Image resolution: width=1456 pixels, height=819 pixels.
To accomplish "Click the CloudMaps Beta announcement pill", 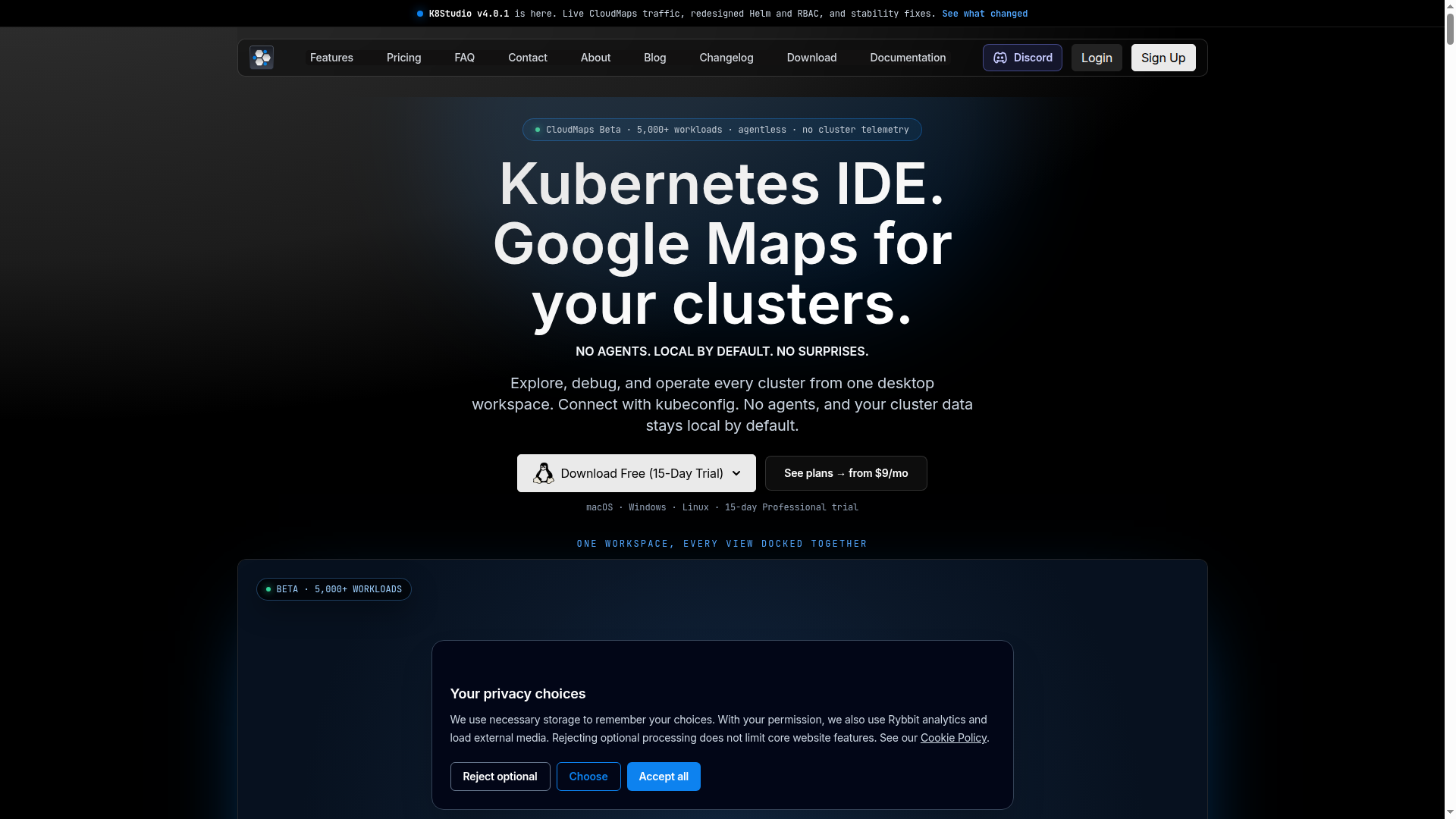I will tap(722, 130).
